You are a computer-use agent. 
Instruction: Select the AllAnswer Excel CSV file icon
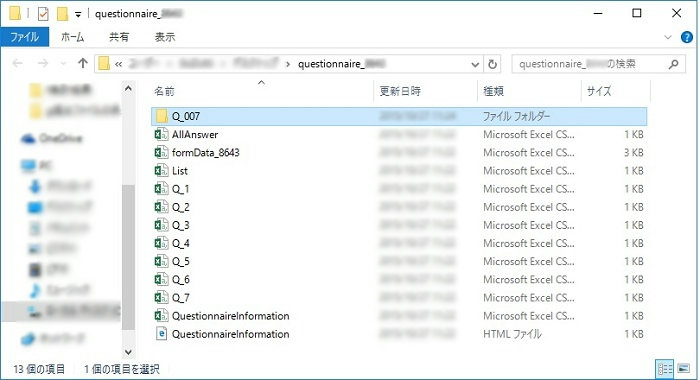click(x=161, y=134)
